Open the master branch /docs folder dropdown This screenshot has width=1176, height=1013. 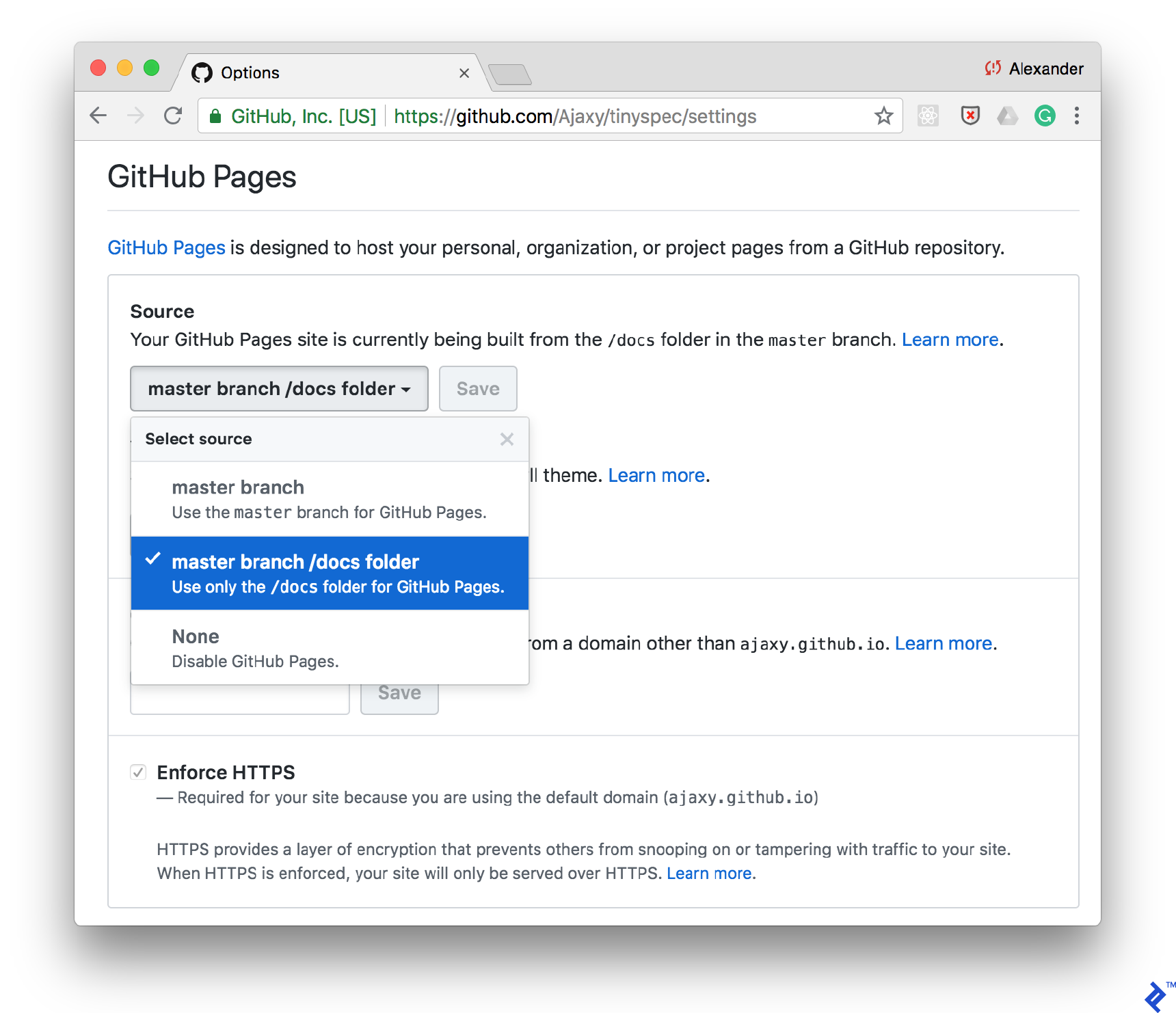pyautogui.click(x=278, y=388)
